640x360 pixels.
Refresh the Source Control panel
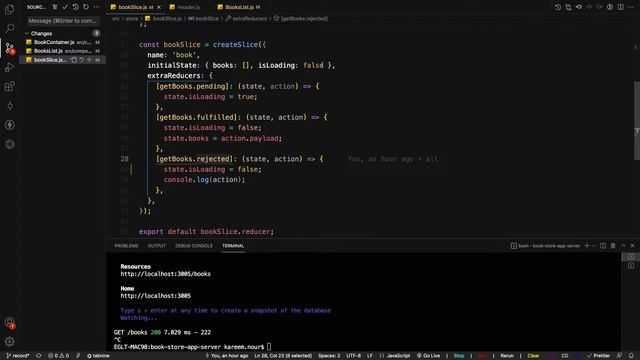pos(86,7)
